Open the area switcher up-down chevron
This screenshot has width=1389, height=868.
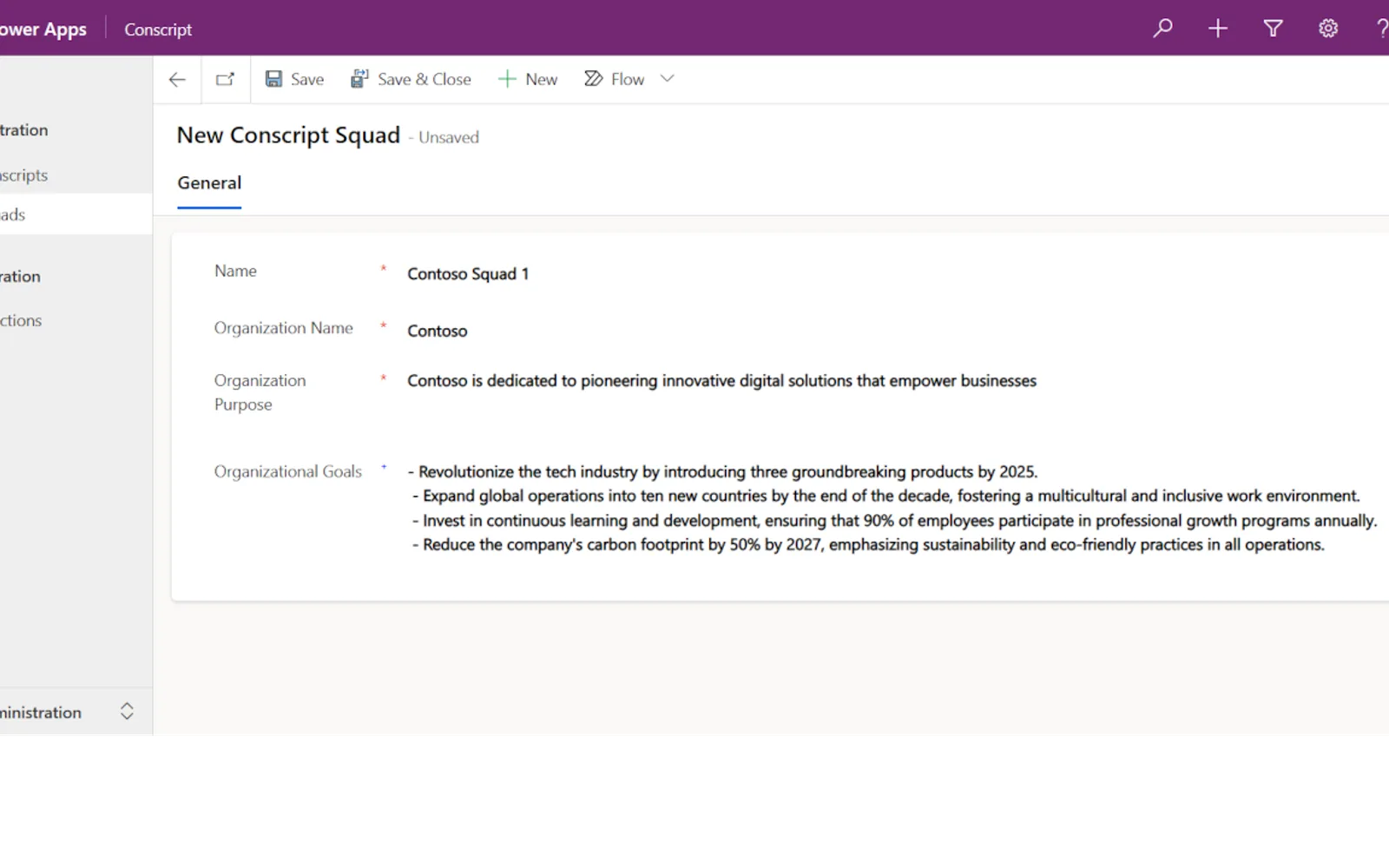coord(127,712)
